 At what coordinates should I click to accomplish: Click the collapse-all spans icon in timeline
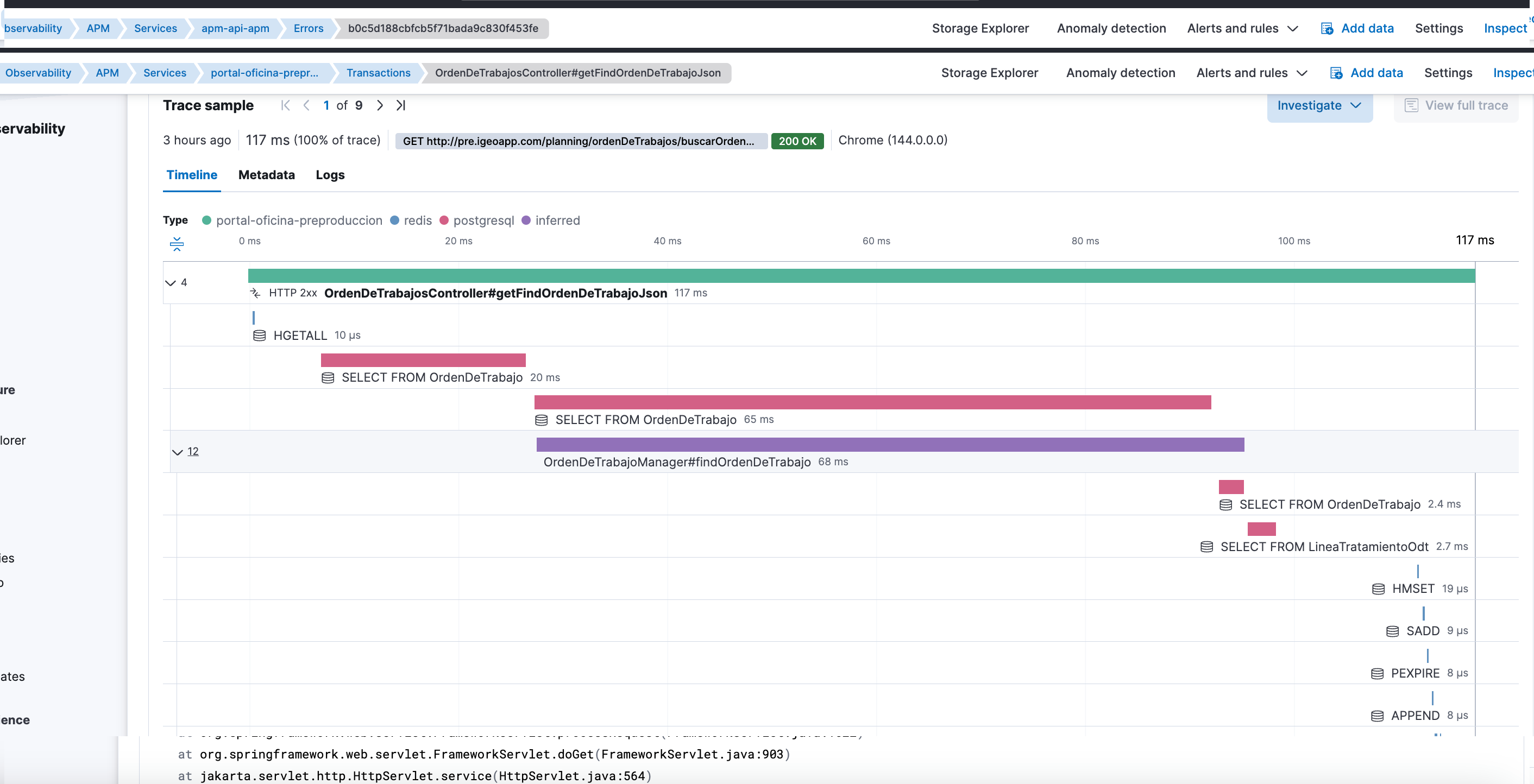pyautogui.click(x=177, y=244)
